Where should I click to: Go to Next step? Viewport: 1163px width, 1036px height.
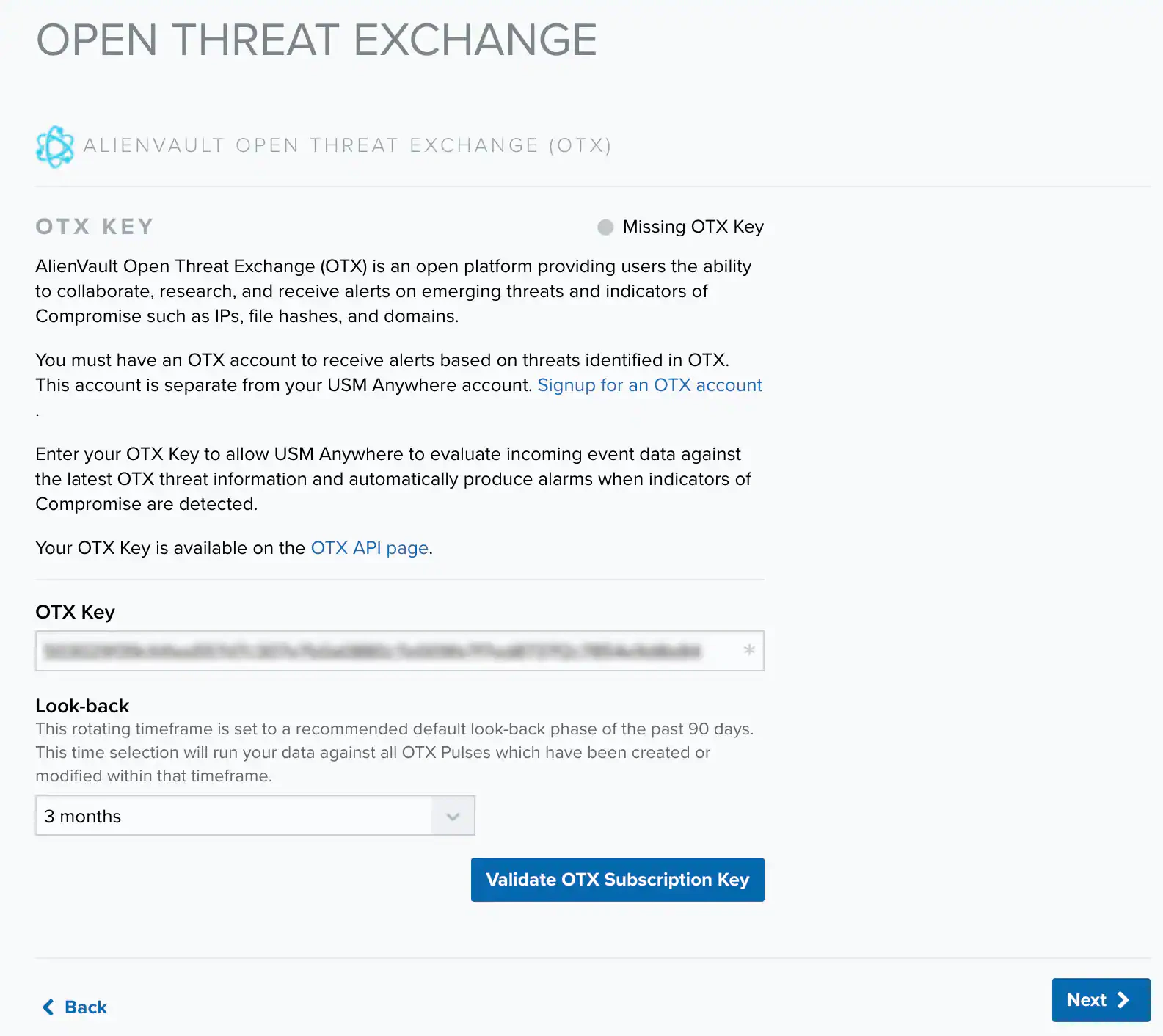coord(1101,1000)
